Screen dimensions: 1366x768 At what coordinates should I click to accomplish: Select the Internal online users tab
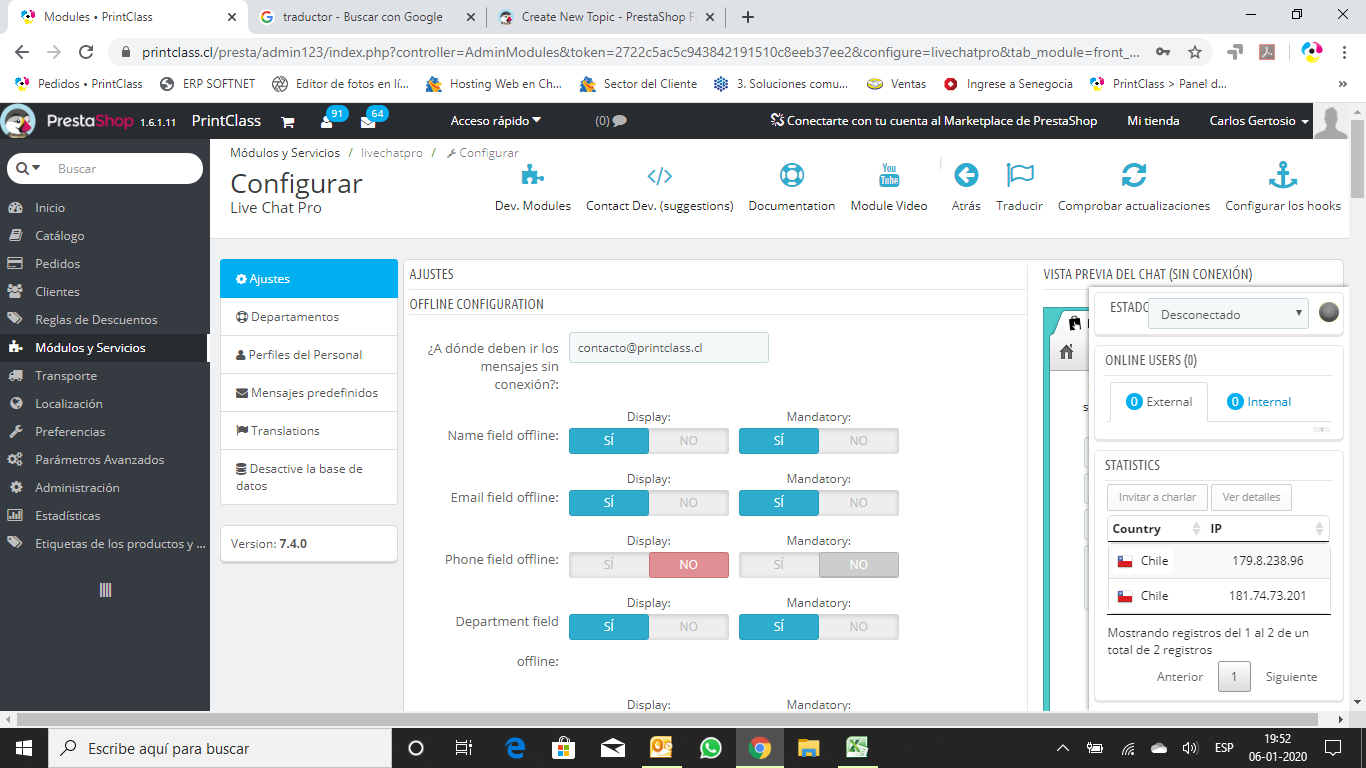pyautogui.click(x=1258, y=402)
